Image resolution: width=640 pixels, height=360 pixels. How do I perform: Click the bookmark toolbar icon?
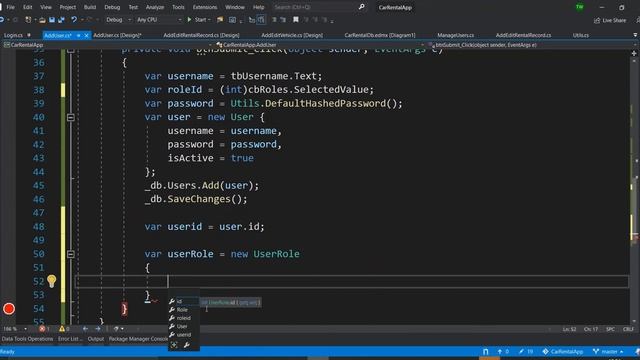[x=296, y=20]
